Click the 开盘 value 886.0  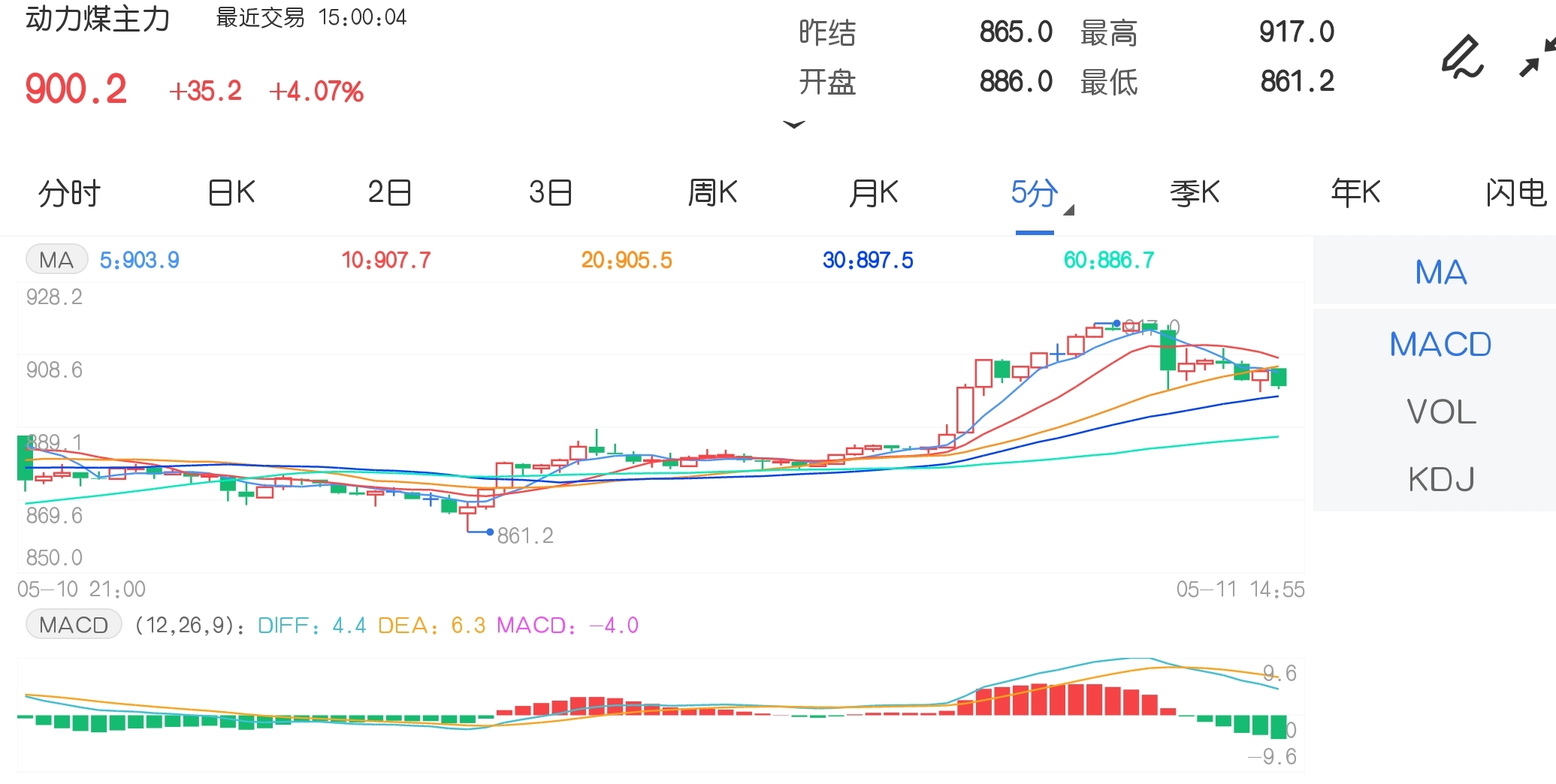[1016, 81]
